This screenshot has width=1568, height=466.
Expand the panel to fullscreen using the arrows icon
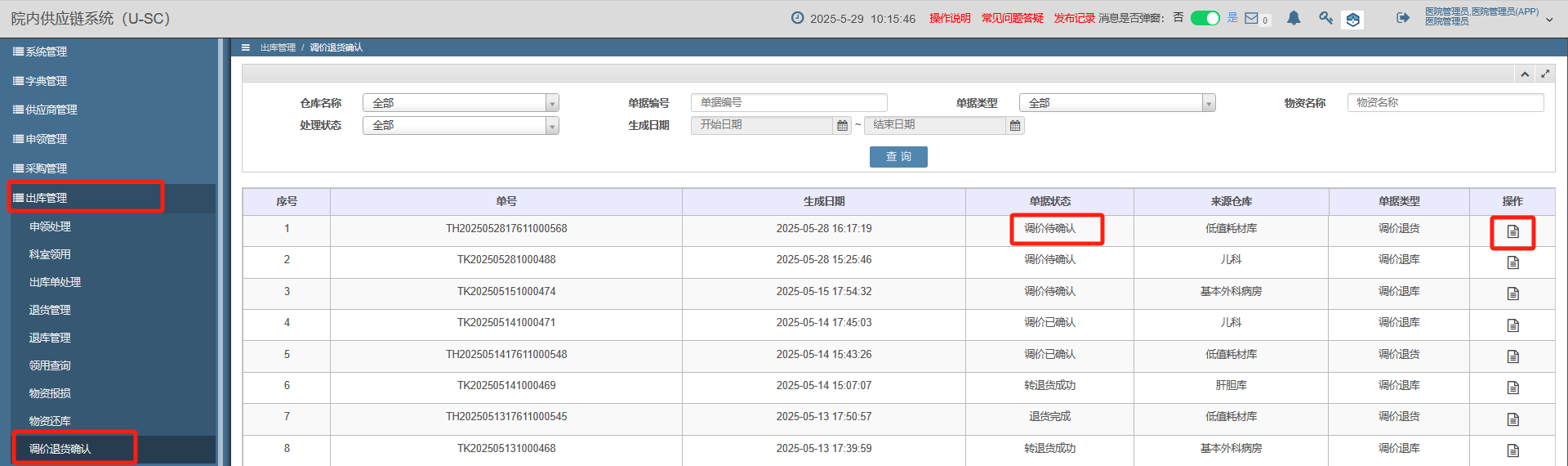click(x=1545, y=74)
